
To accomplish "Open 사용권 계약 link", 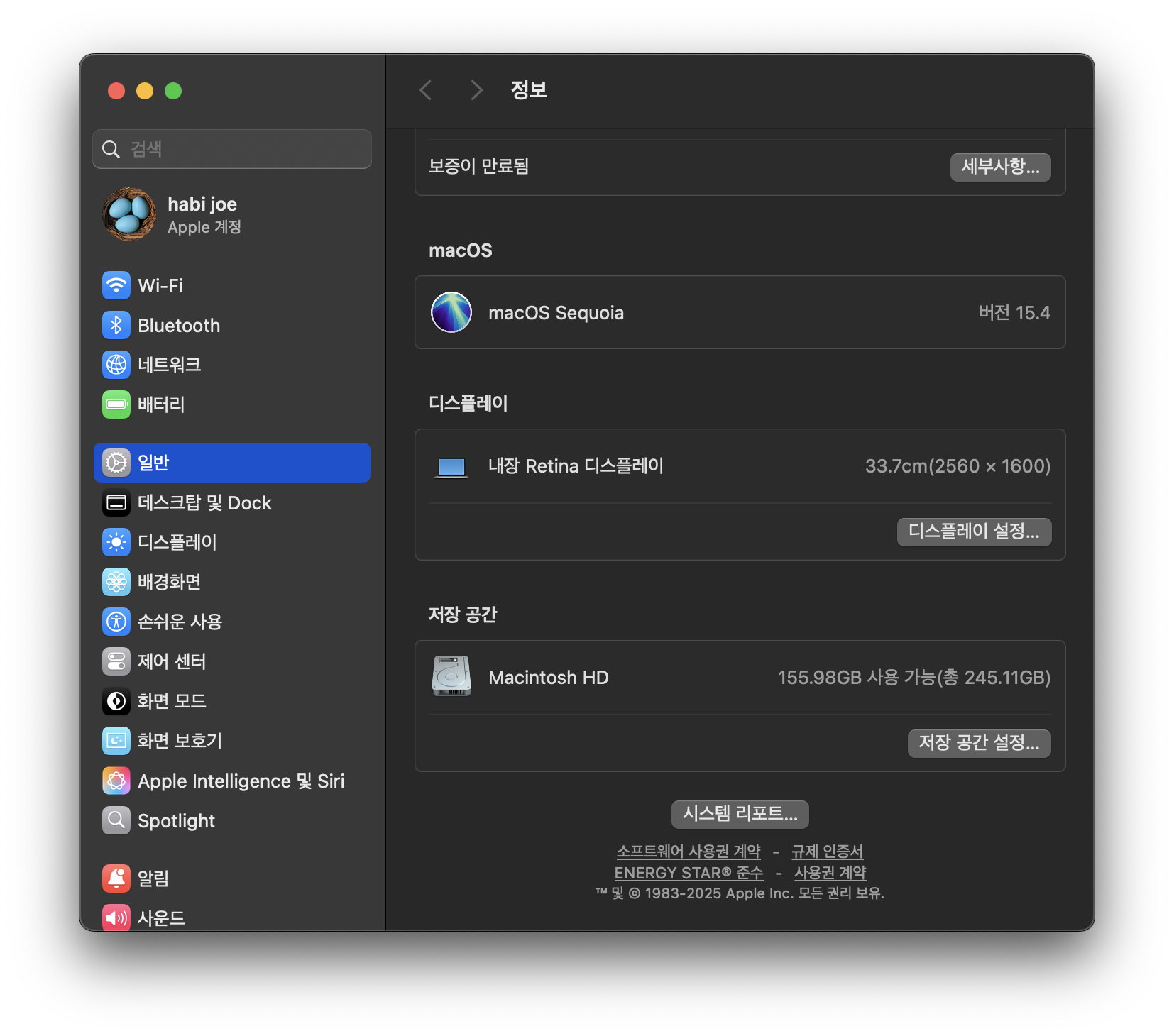I will pyautogui.click(x=830, y=873).
